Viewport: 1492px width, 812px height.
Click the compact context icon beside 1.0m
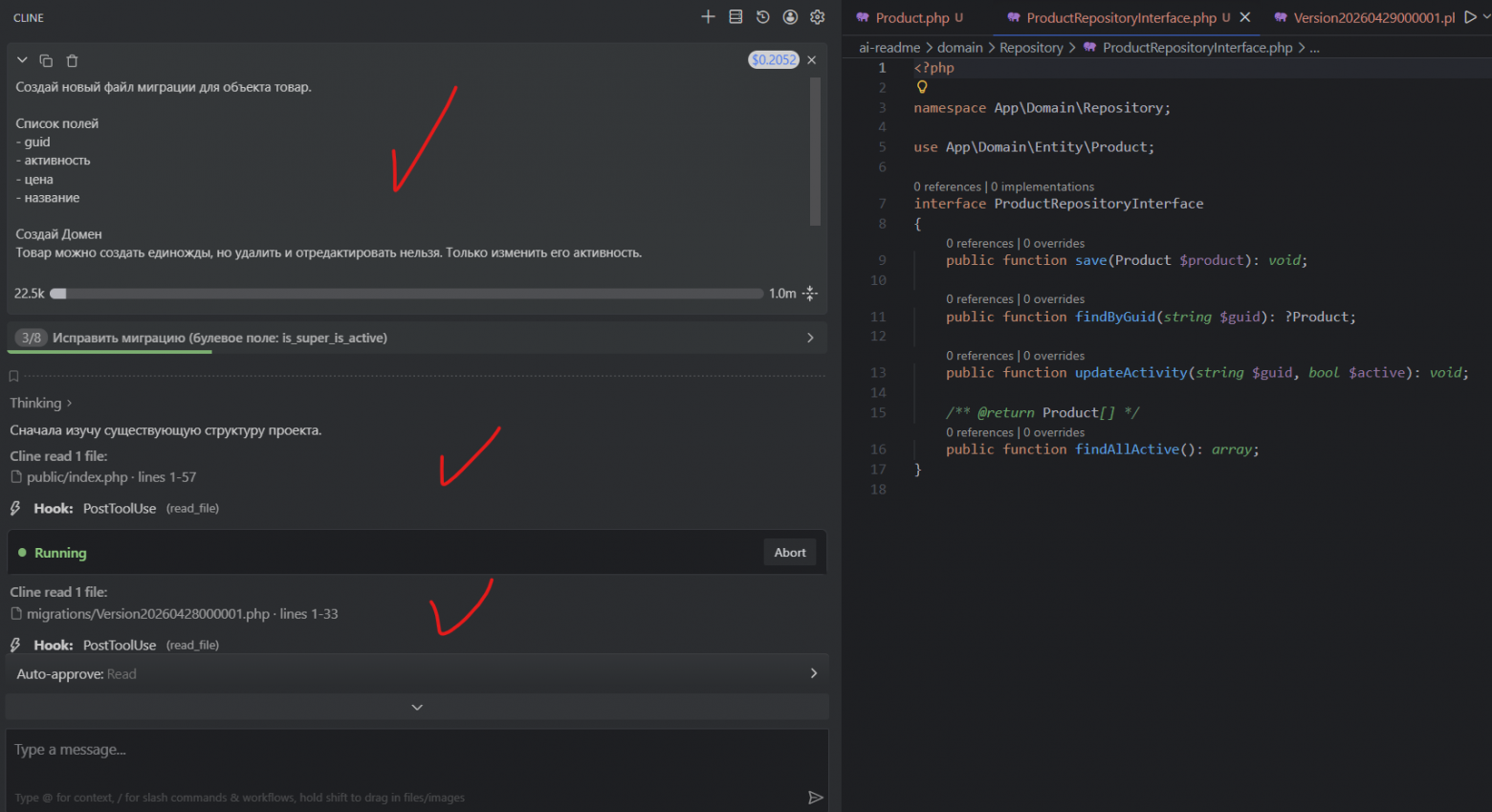(x=810, y=294)
